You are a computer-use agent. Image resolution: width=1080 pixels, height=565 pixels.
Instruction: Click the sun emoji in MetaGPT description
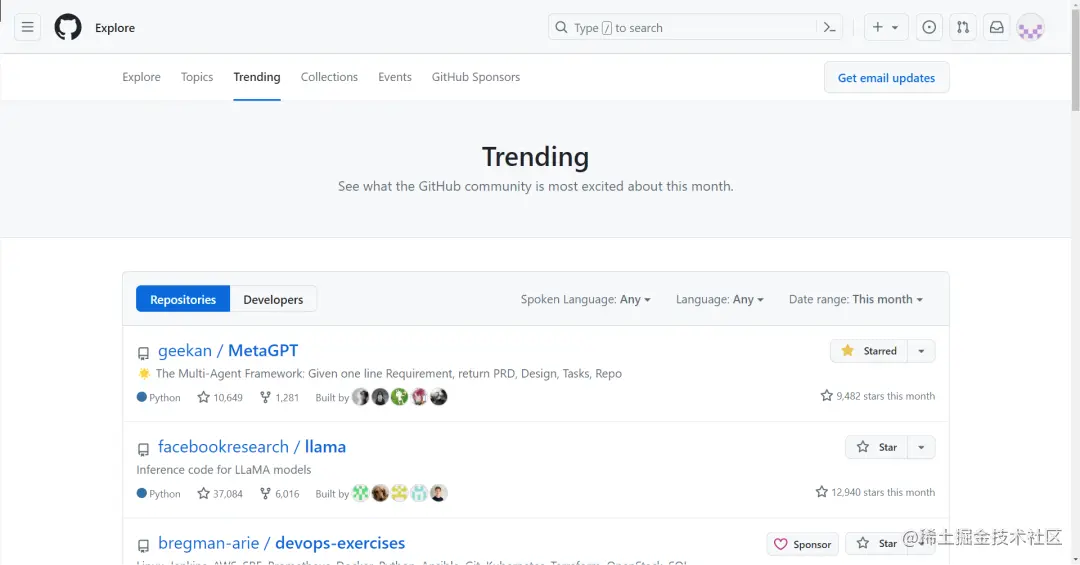(144, 373)
